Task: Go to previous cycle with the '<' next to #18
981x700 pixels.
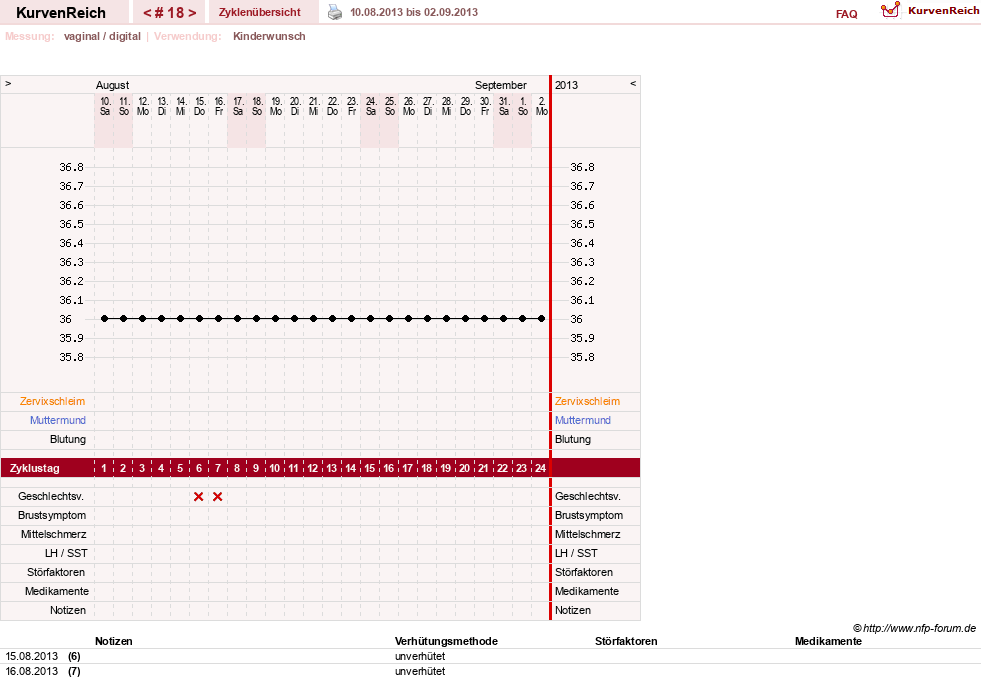Action: [147, 13]
